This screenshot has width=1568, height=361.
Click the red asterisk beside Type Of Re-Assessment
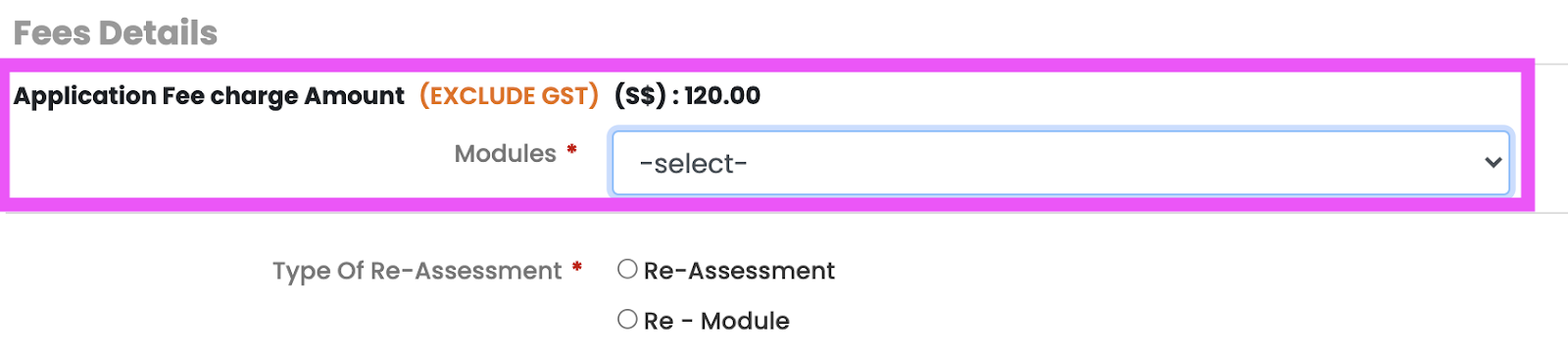click(x=577, y=266)
